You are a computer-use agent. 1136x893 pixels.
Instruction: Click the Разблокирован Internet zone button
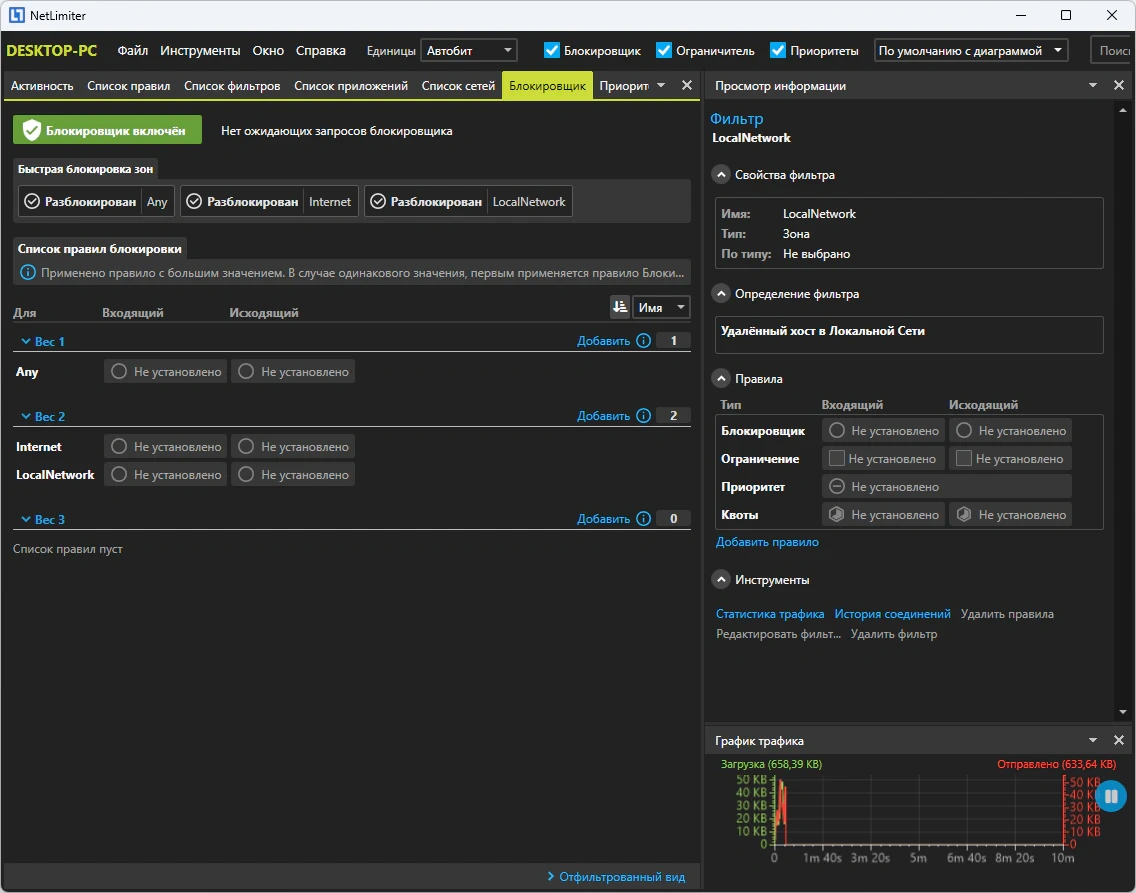(270, 201)
